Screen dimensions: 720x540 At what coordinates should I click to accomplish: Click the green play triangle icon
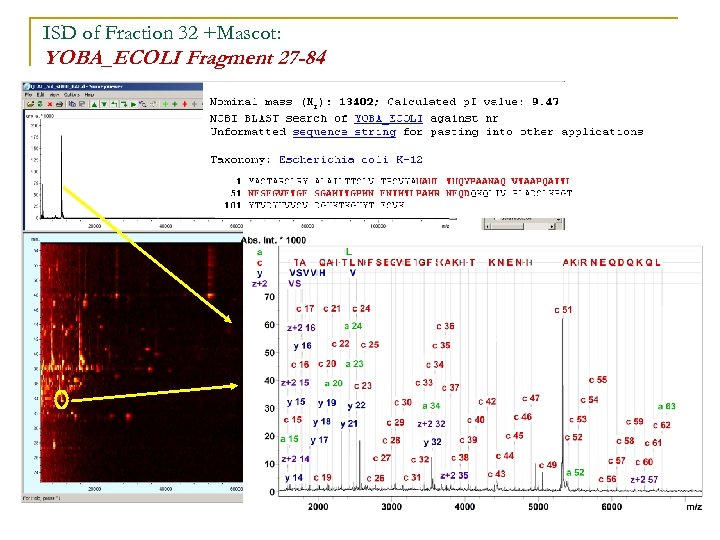pyautogui.click(x=133, y=104)
